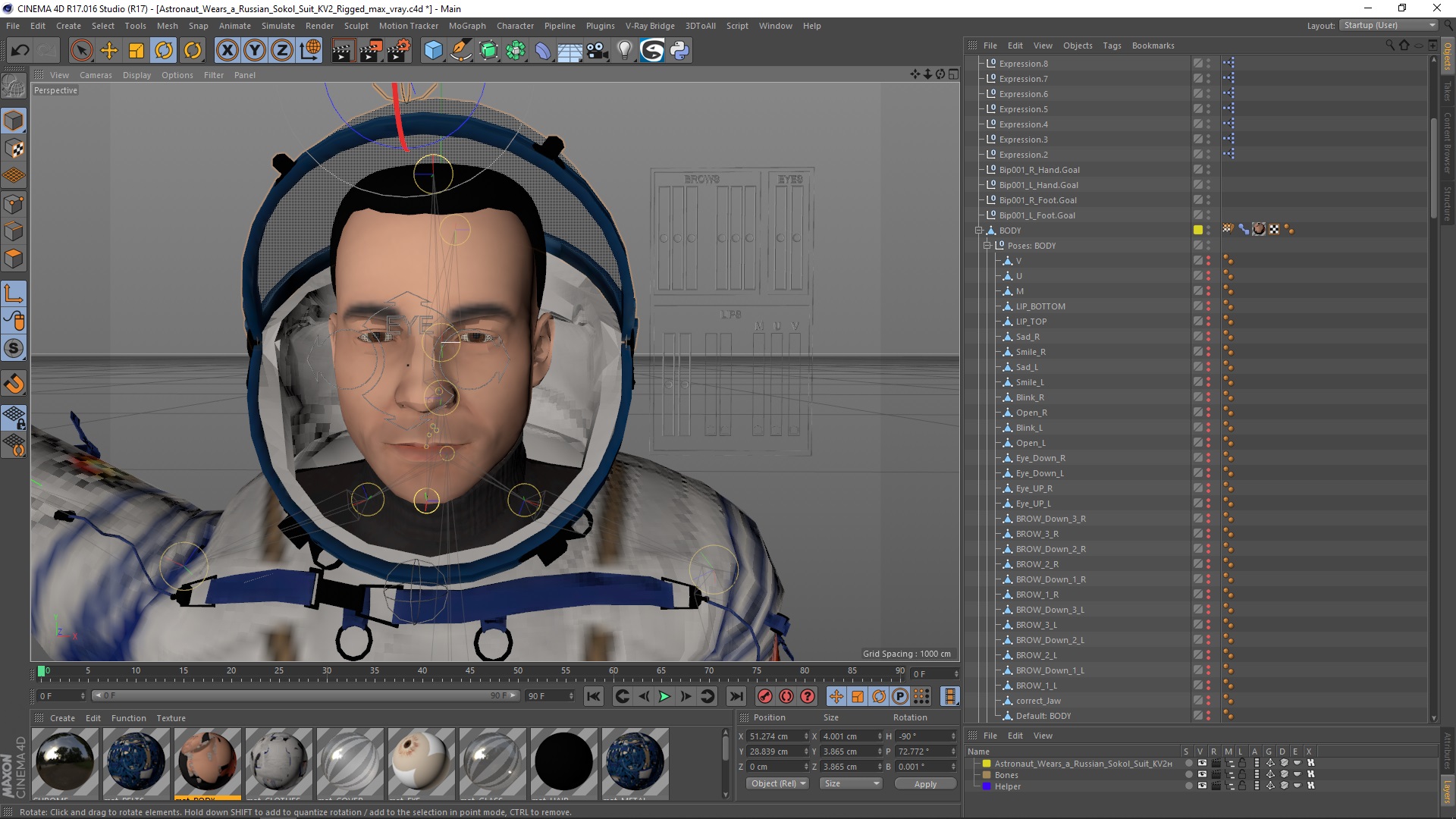
Task: Click the Python script icon
Action: [679, 51]
